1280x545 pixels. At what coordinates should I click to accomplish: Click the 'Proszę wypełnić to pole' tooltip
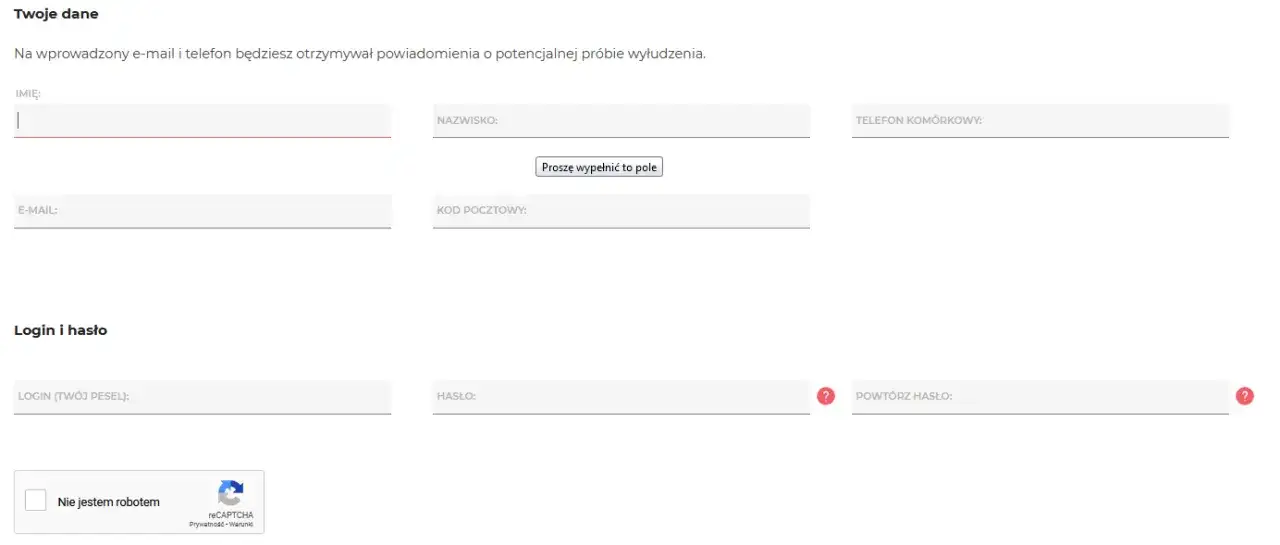tap(599, 167)
